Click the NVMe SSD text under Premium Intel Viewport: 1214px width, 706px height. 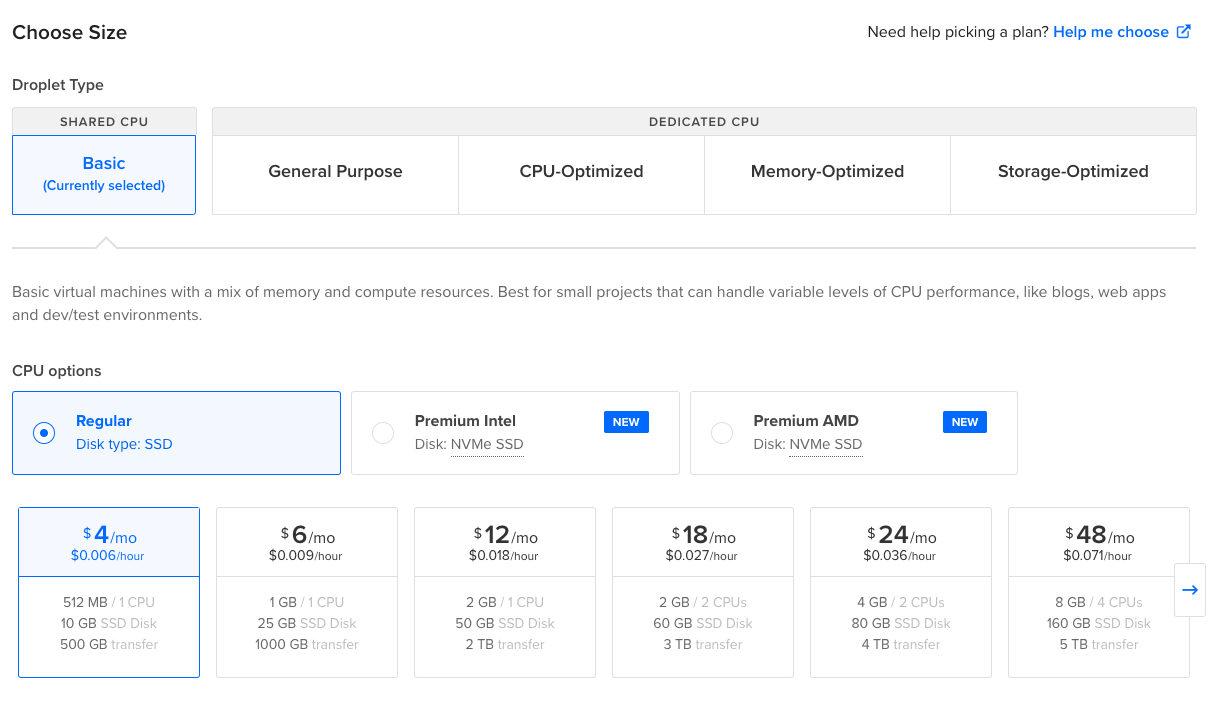(487, 445)
